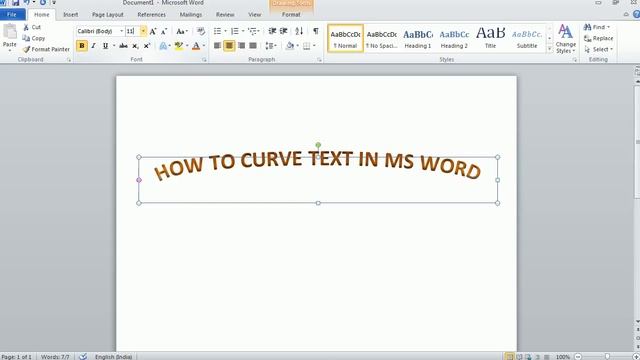Click the Strikethrough abc icon

(x=123, y=46)
